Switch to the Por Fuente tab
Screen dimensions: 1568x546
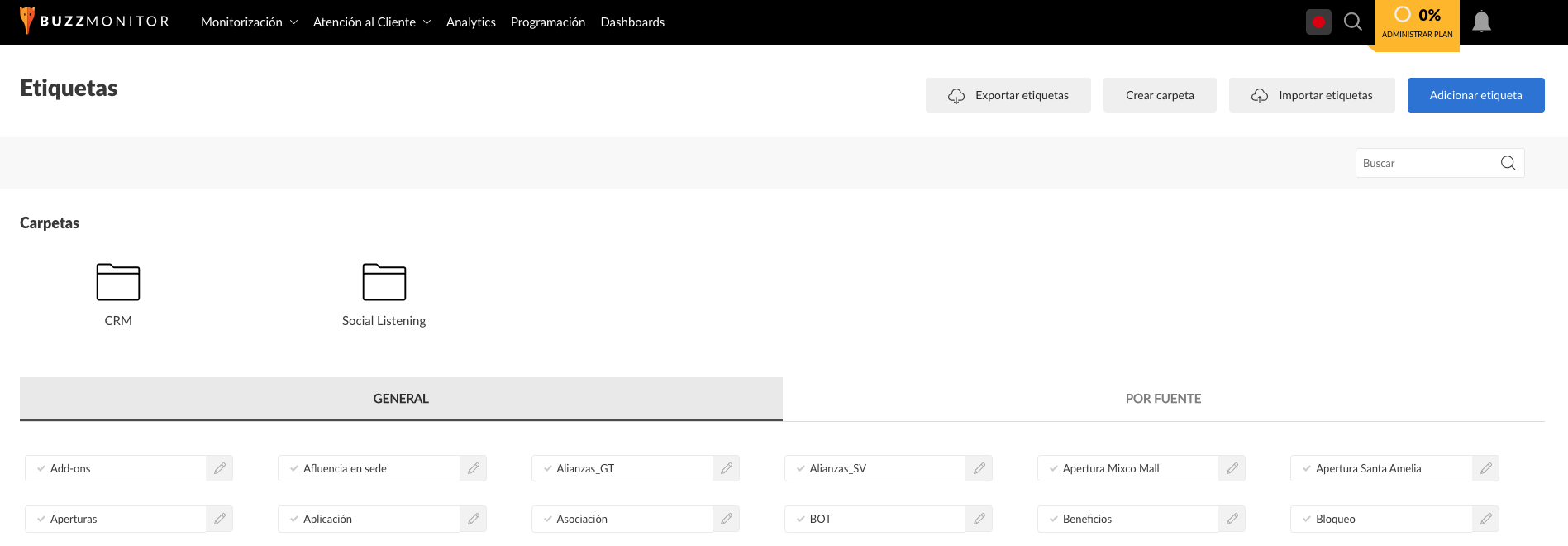pyautogui.click(x=1163, y=399)
